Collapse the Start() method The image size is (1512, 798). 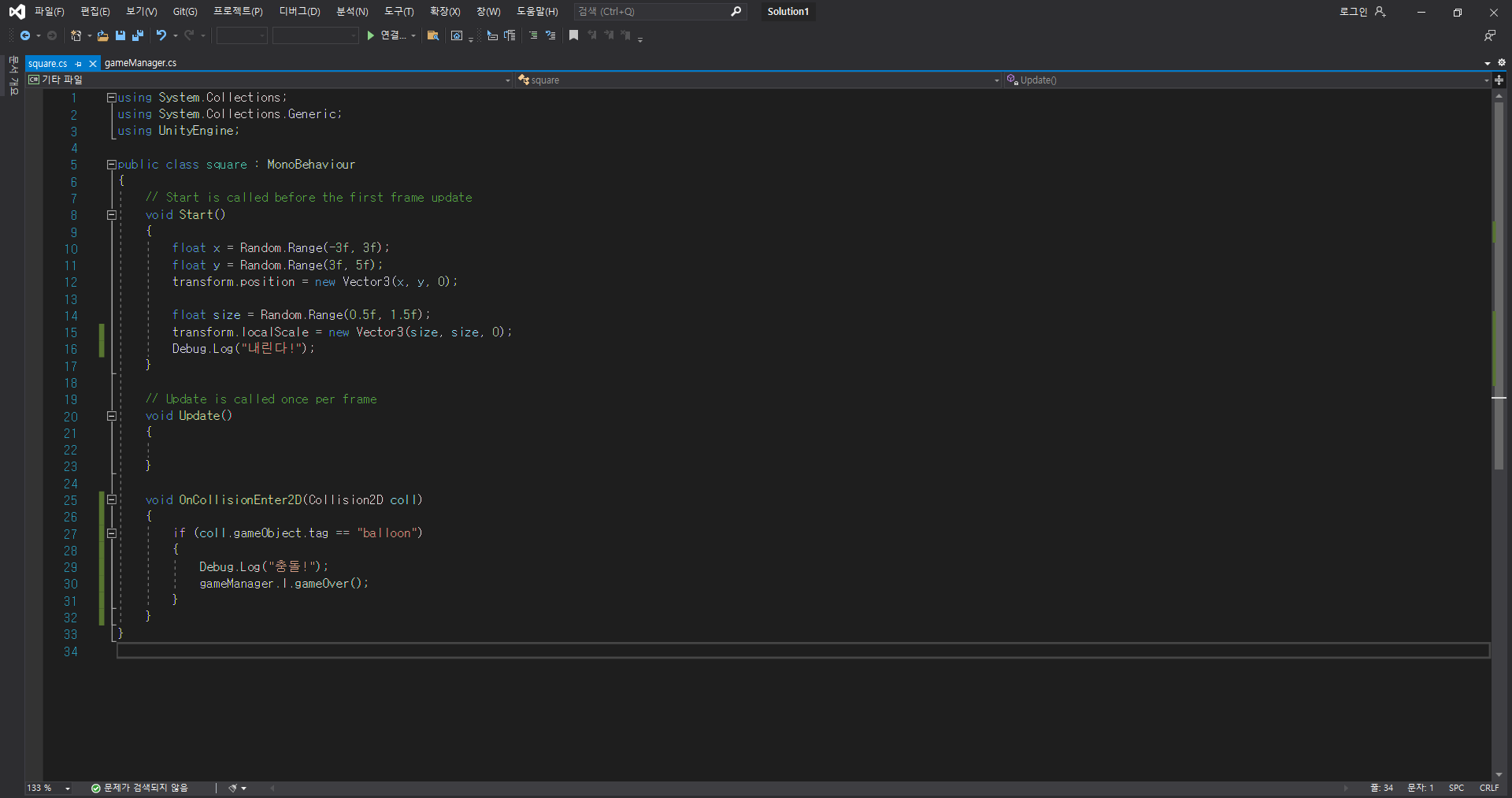point(111,215)
